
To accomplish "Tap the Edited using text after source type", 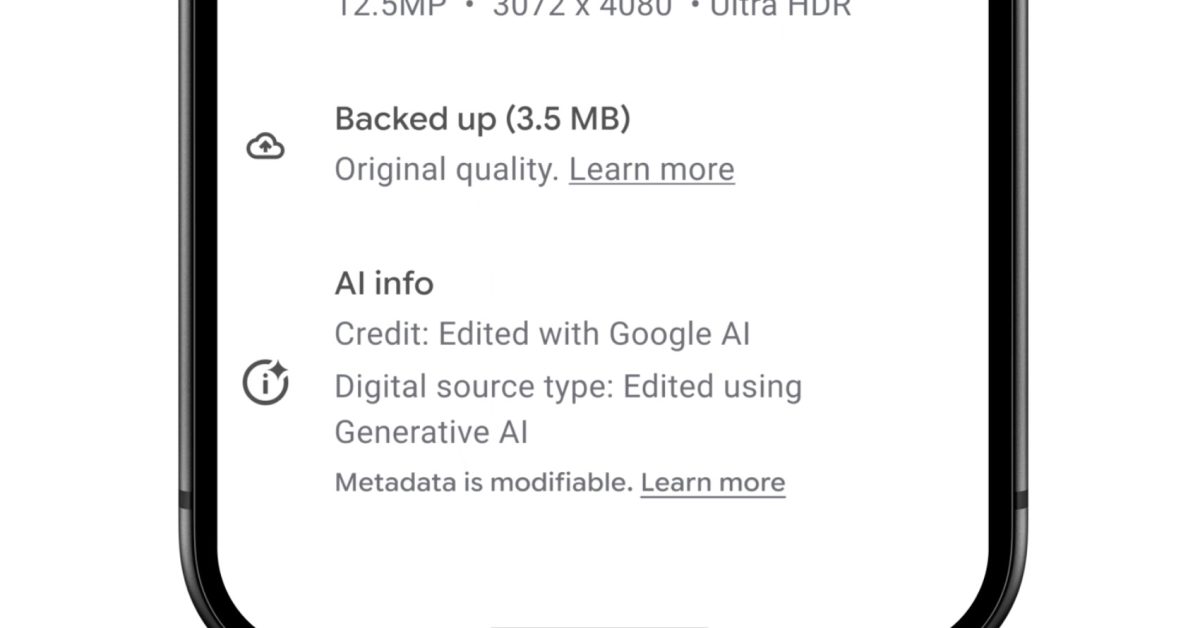I will (x=712, y=386).
